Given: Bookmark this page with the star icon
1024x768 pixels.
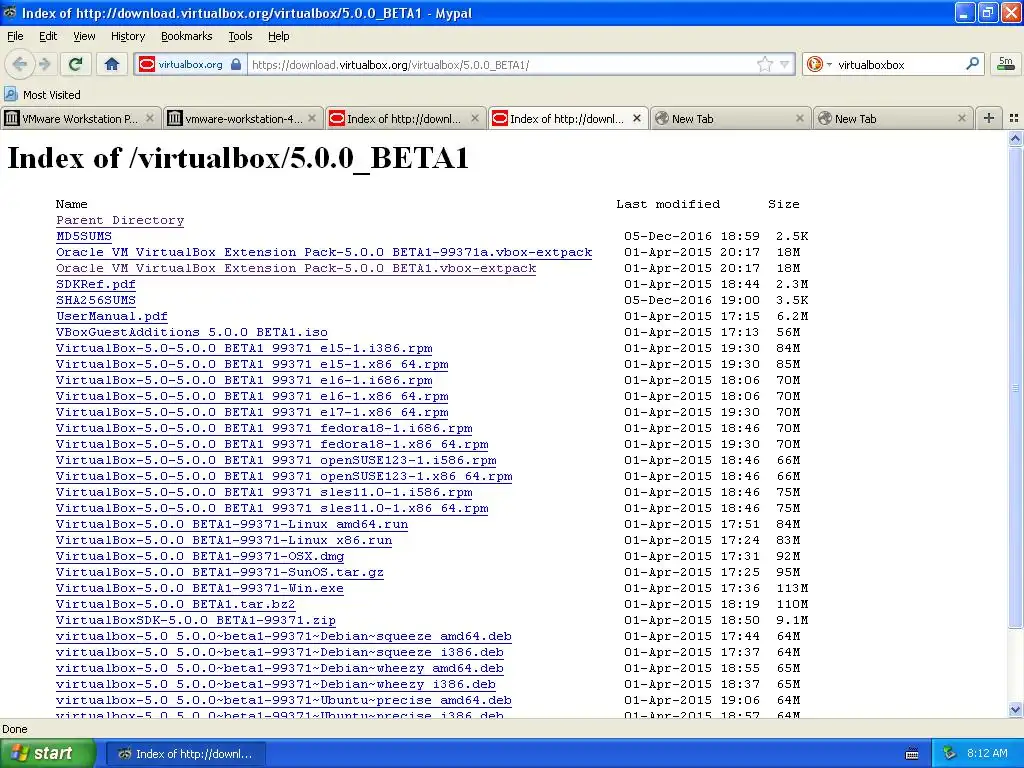Looking at the screenshot, I should pos(765,64).
